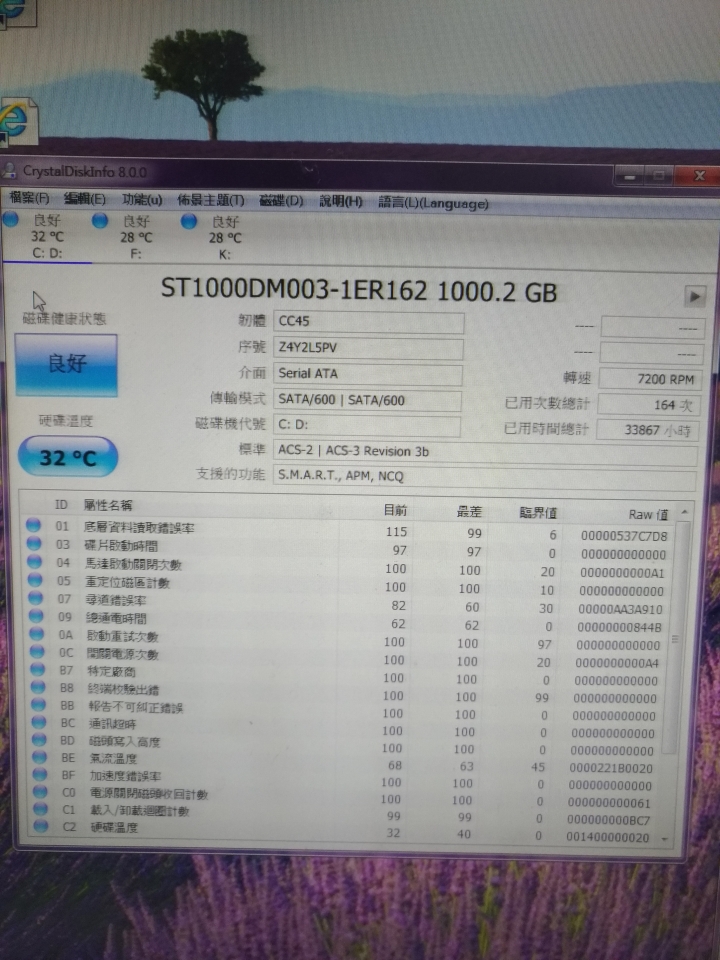Open the 說明(H) menu
Viewport: 720px width, 960px height.
click(341, 201)
